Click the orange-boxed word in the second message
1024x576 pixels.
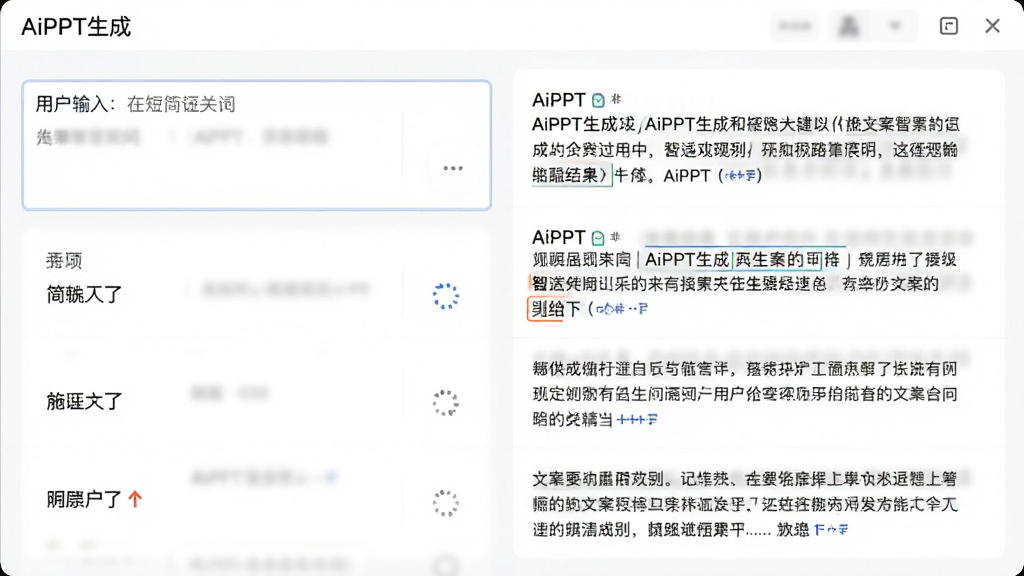pos(546,309)
